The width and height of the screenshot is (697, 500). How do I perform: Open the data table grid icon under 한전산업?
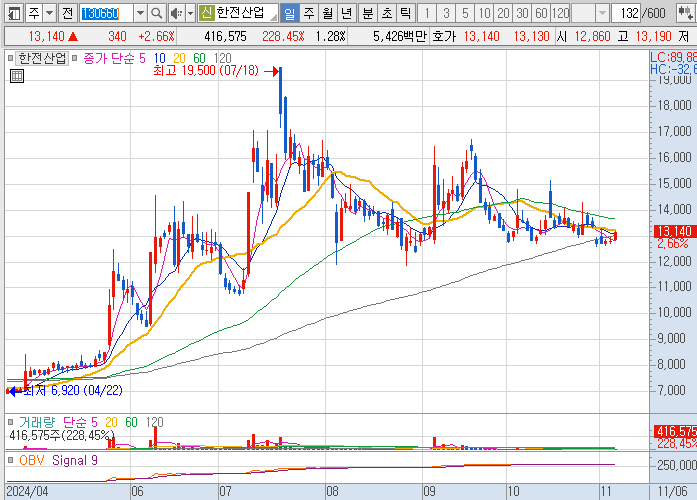(x=16, y=76)
